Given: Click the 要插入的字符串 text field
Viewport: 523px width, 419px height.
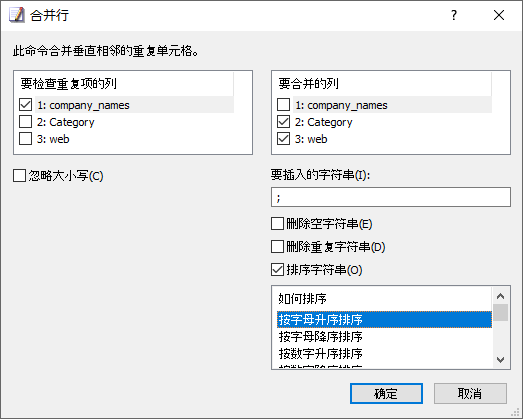Looking at the screenshot, I should [391, 197].
